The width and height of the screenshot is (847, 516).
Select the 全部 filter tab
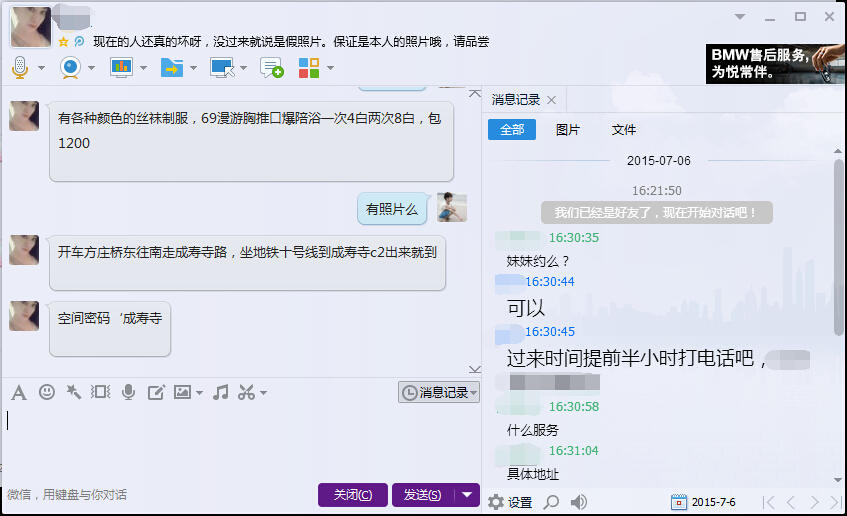[512, 130]
